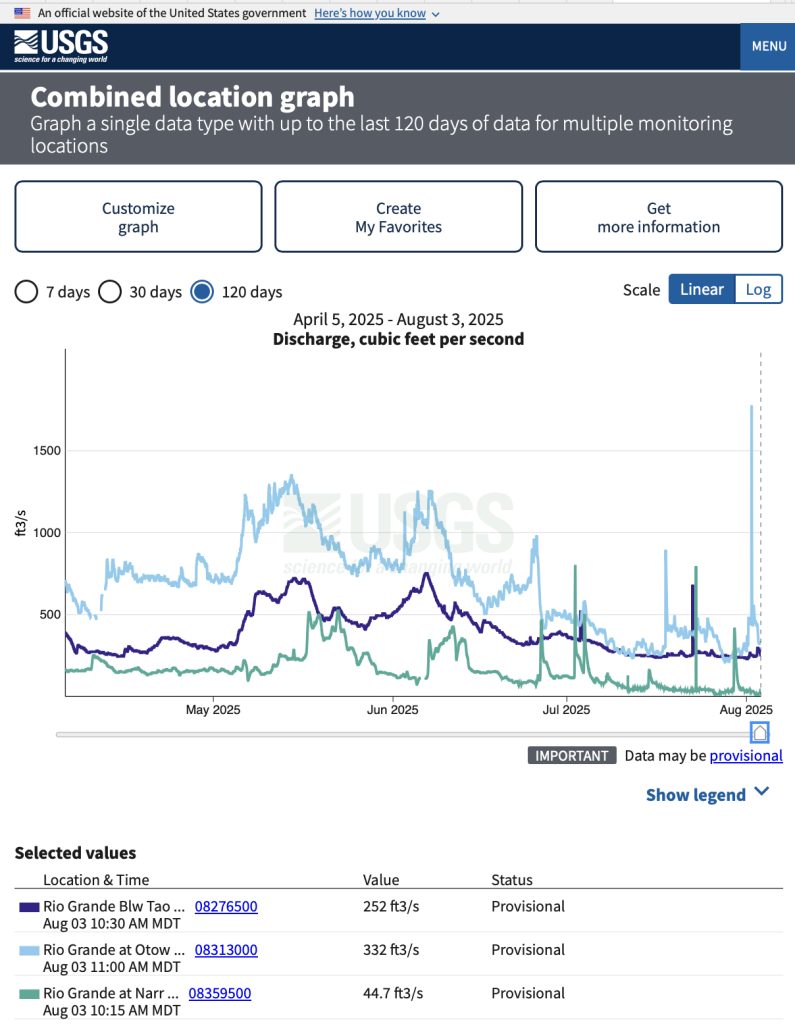Open the MENU in the header
Image resolution: width=795 pixels, height=1024 pixels.
768,46
